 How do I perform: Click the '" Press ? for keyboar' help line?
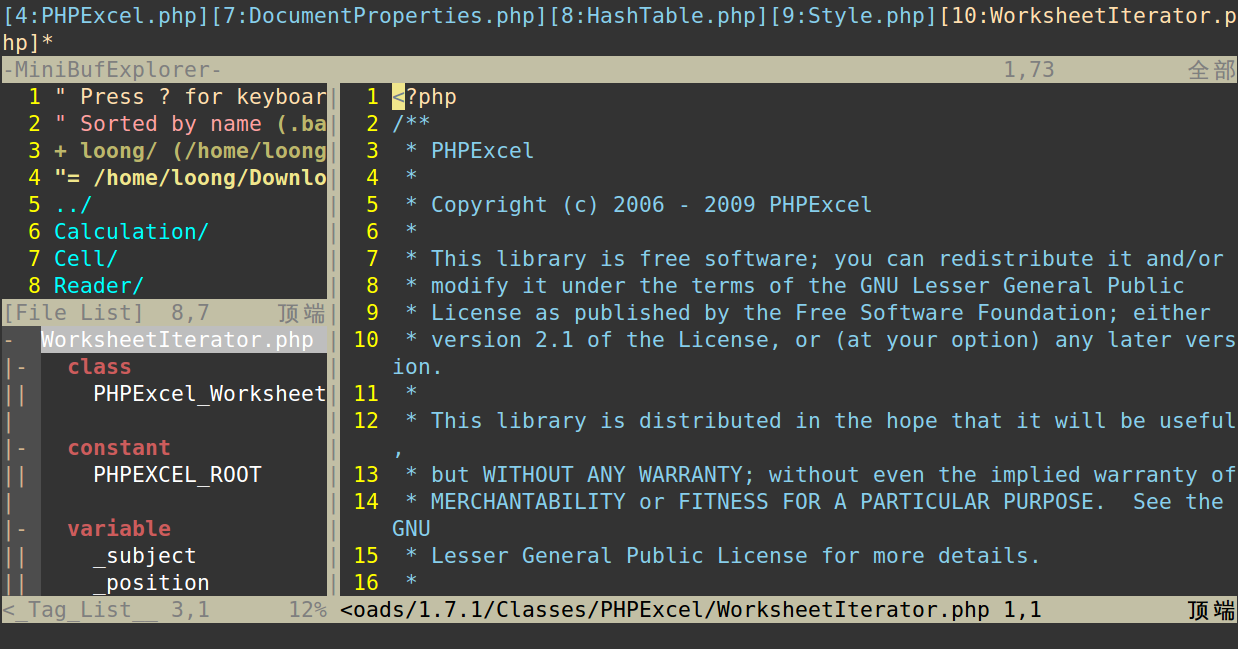click(x=190, y=97)
